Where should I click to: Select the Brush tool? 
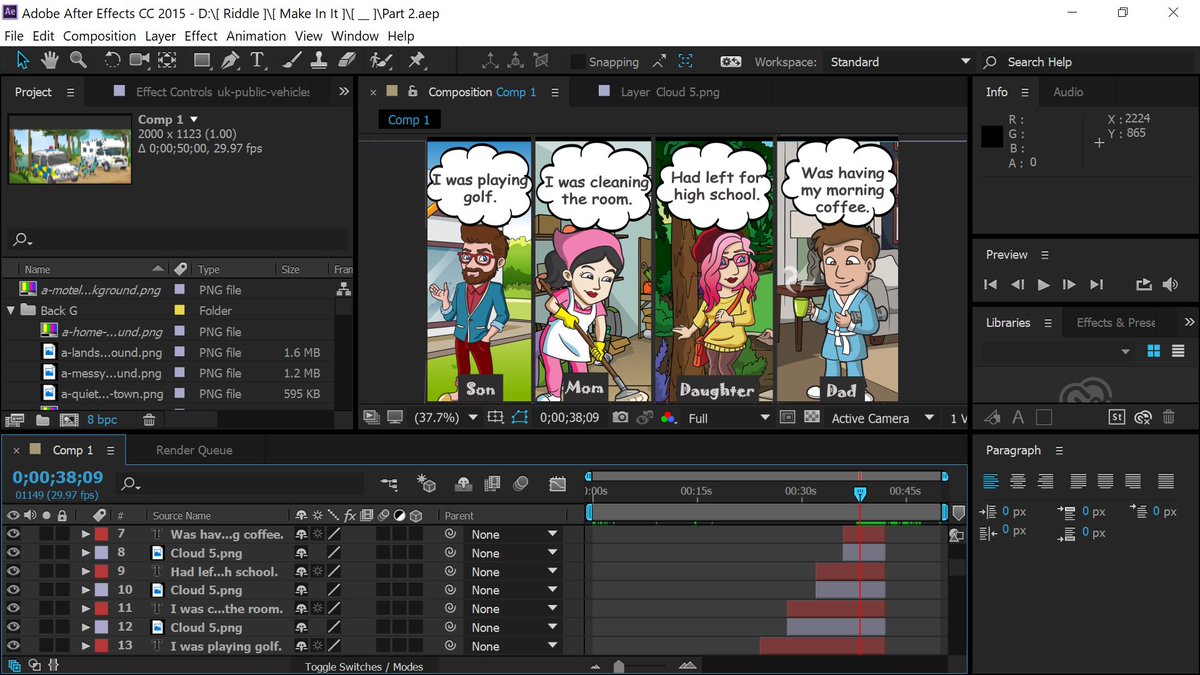(x=292, y=61)
